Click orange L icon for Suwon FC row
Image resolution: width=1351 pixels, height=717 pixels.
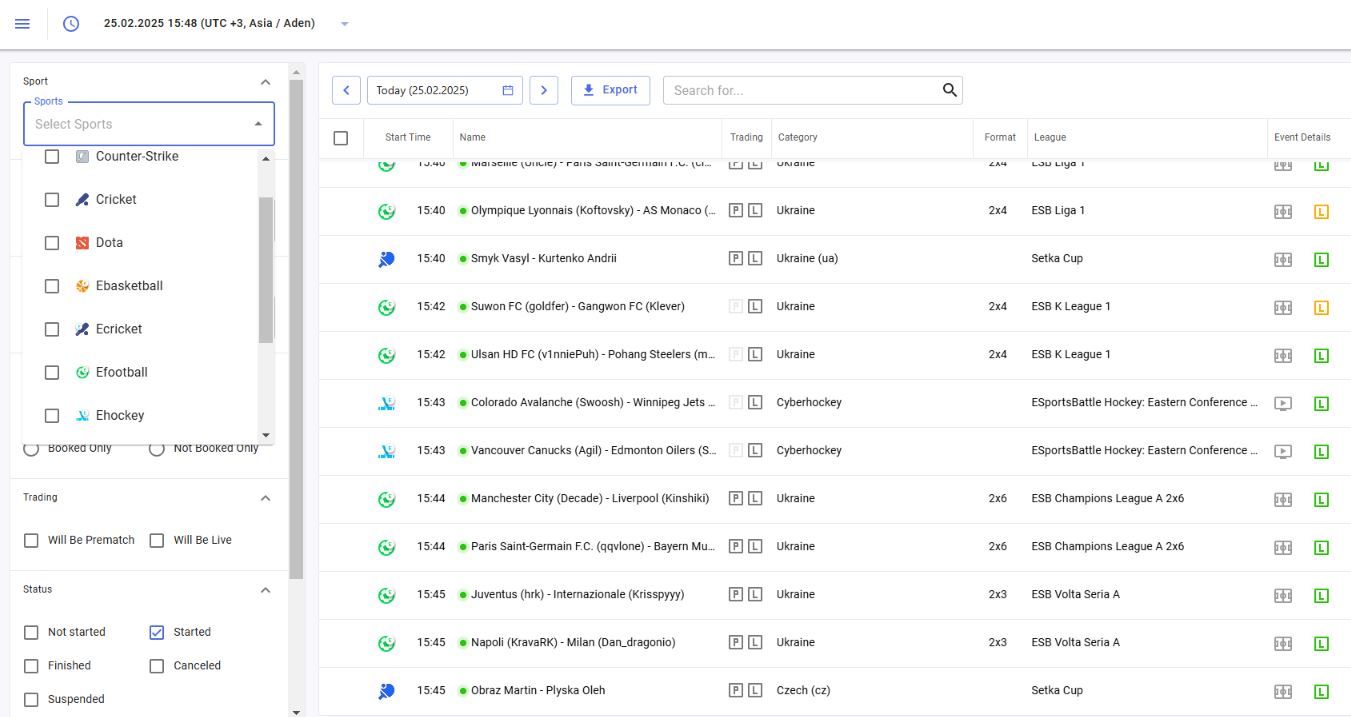coord(1321,307)
